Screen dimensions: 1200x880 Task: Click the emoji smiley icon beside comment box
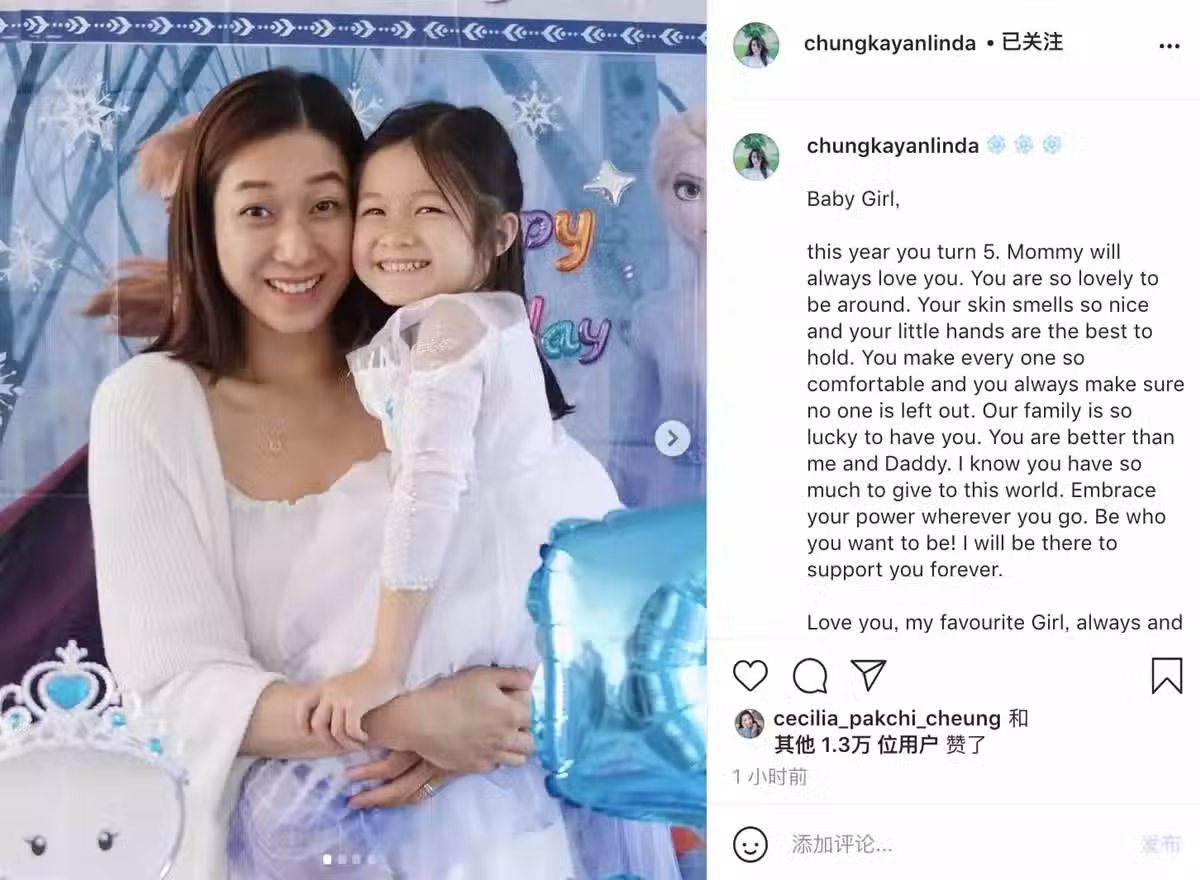coord(750,844)
